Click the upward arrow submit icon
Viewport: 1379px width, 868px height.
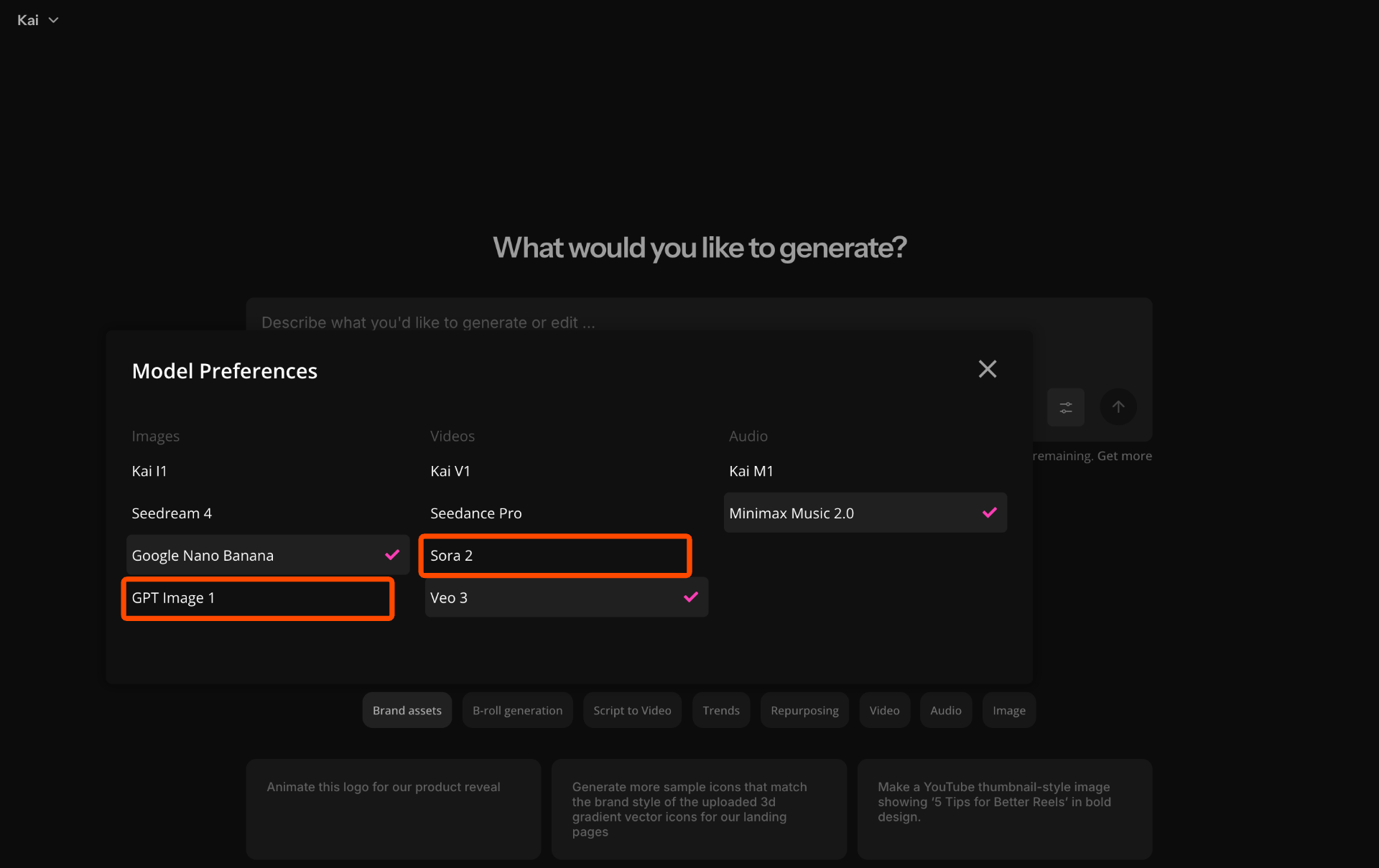(1118, 407)
